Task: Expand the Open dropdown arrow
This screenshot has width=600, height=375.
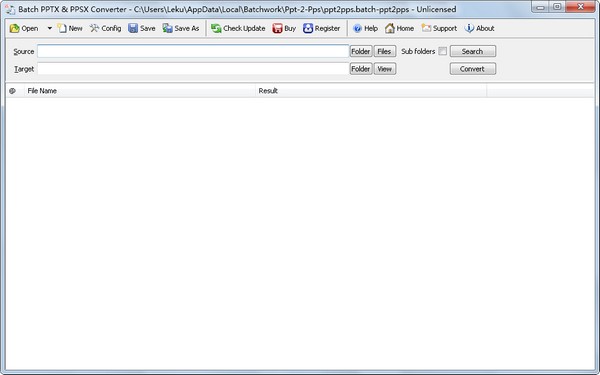Action: click(49, 28)
